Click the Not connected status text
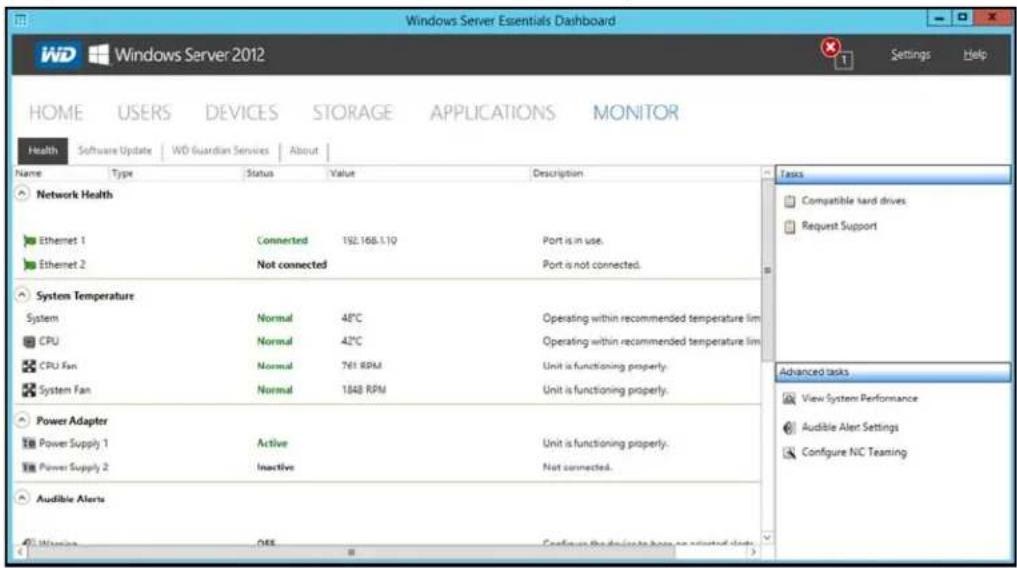 (292, 265)
